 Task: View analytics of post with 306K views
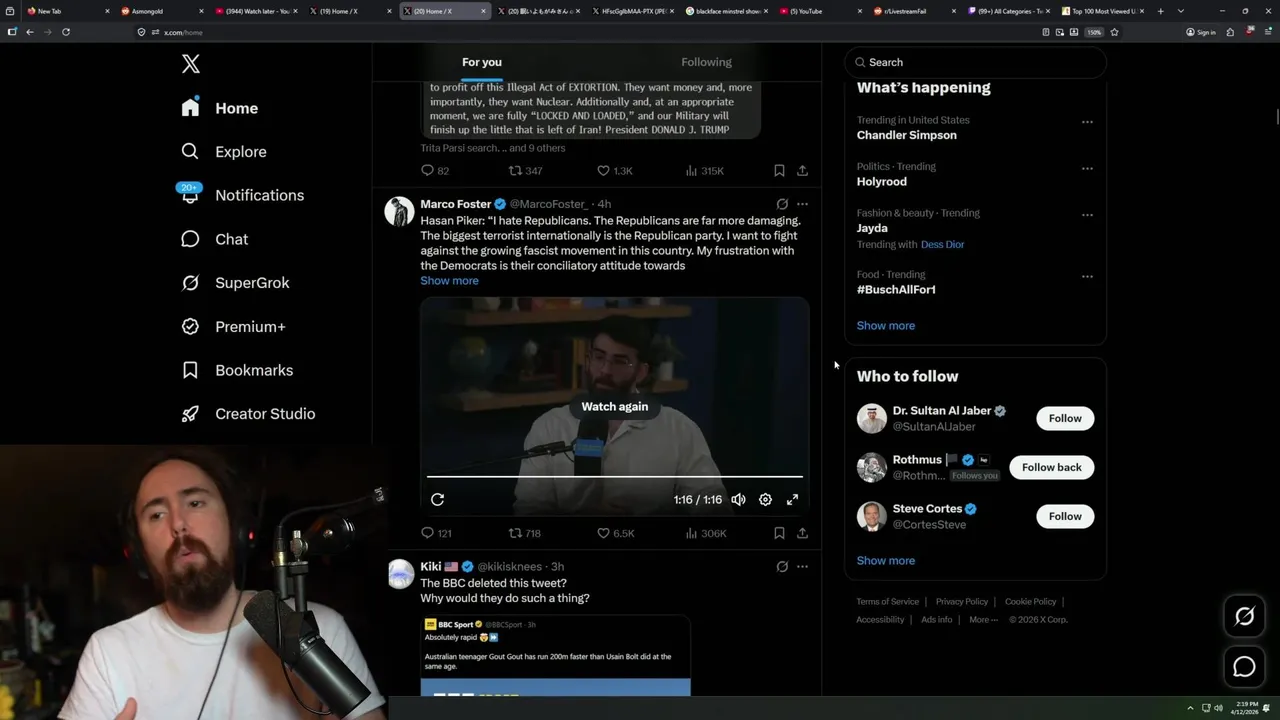point(705,534)
